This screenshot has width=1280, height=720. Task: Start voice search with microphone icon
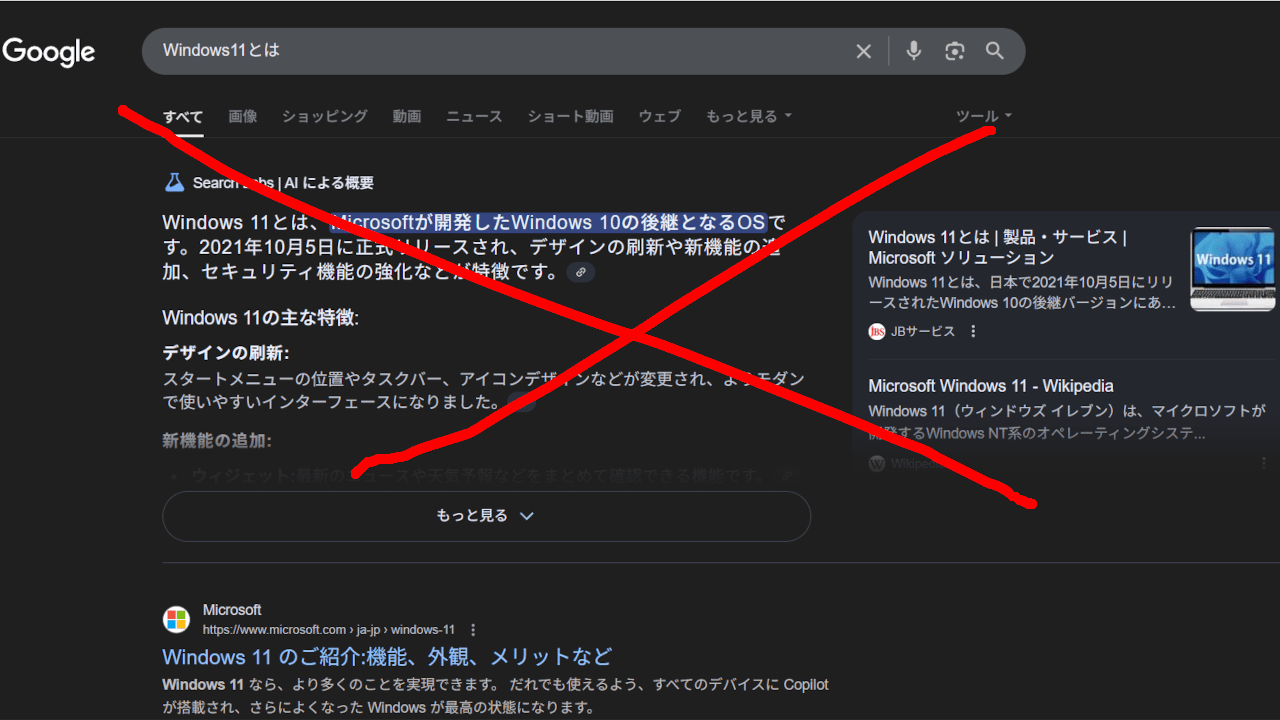[913, 51]
